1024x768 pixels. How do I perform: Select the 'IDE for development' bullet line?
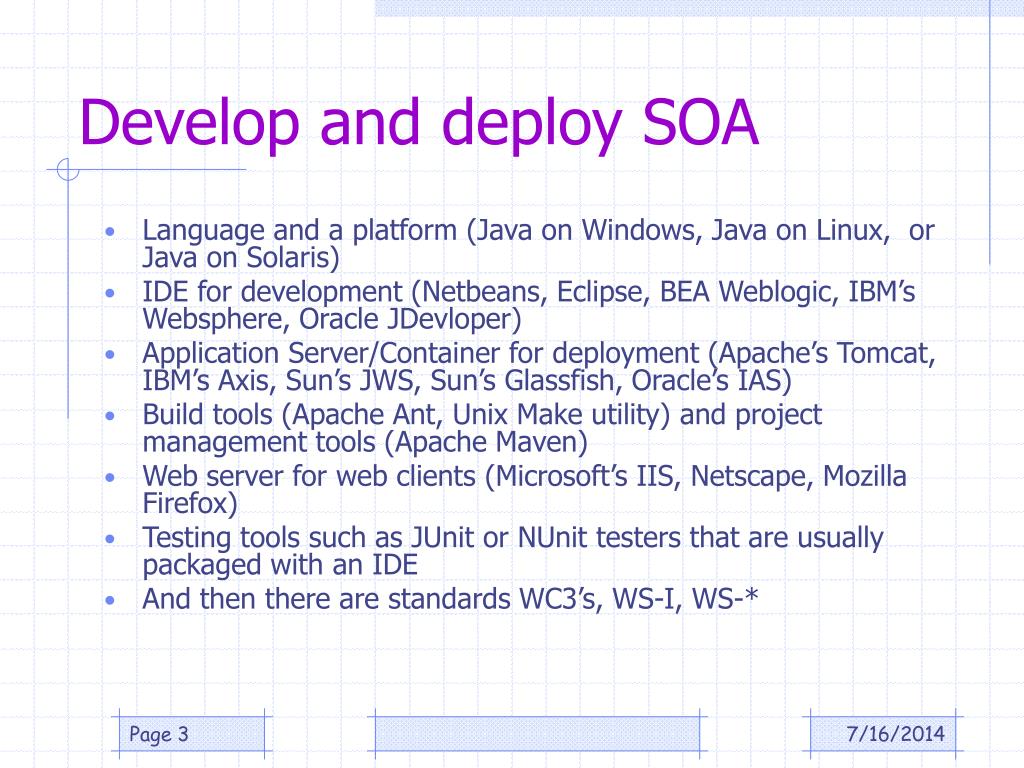tap(529, 292)
